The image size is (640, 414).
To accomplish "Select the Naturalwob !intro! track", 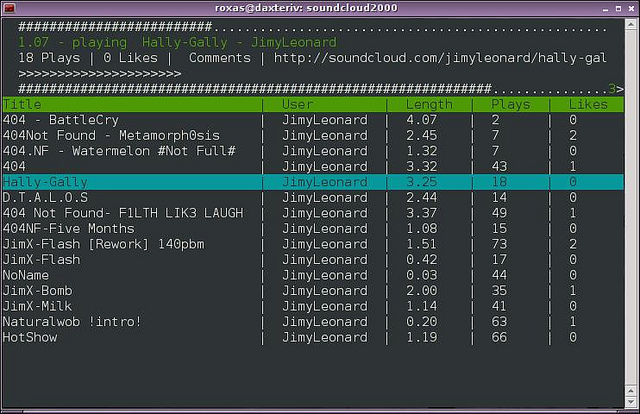I will 72,322.
